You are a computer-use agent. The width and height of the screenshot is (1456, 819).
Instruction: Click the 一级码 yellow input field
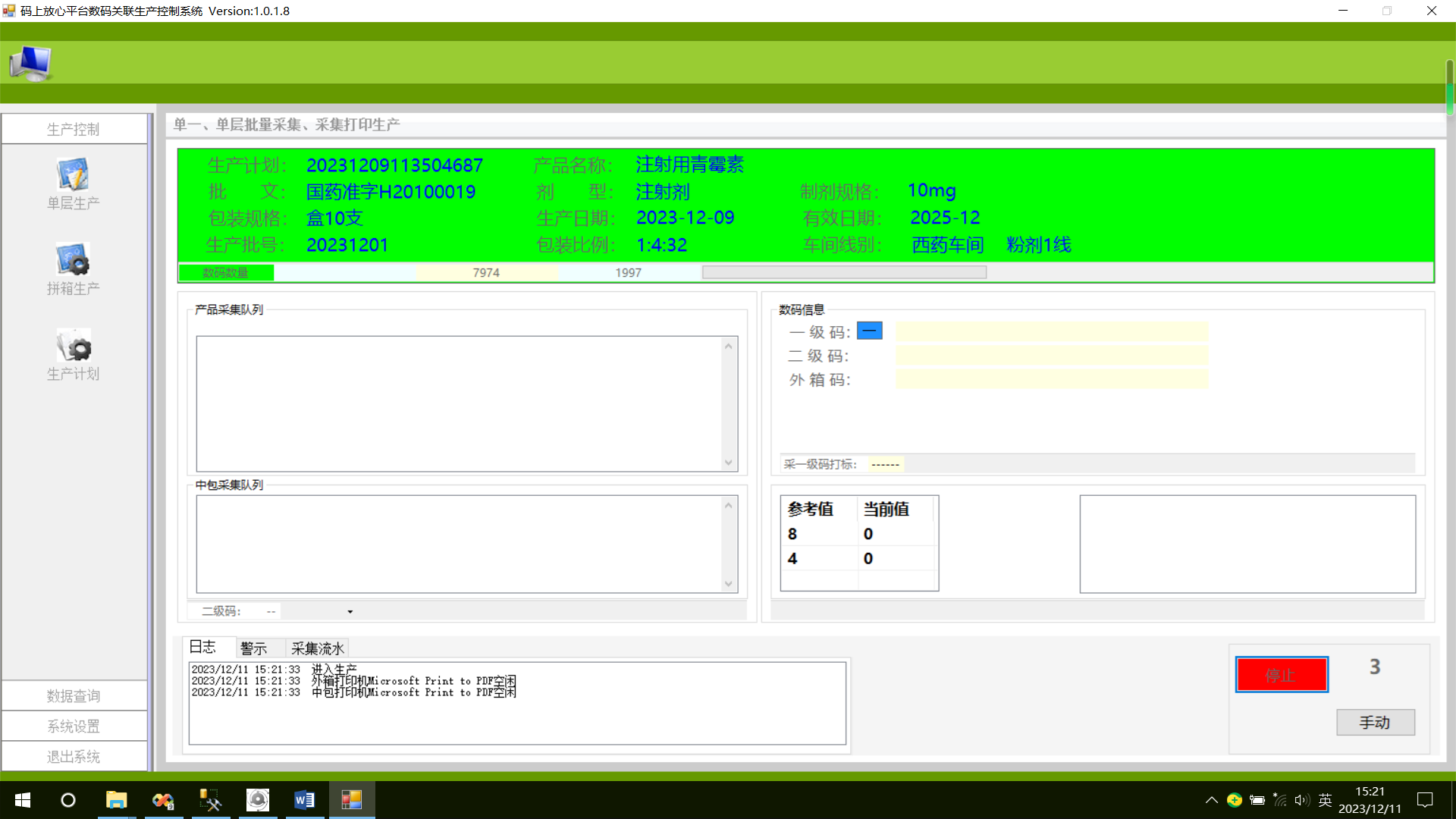point(1051,331)
